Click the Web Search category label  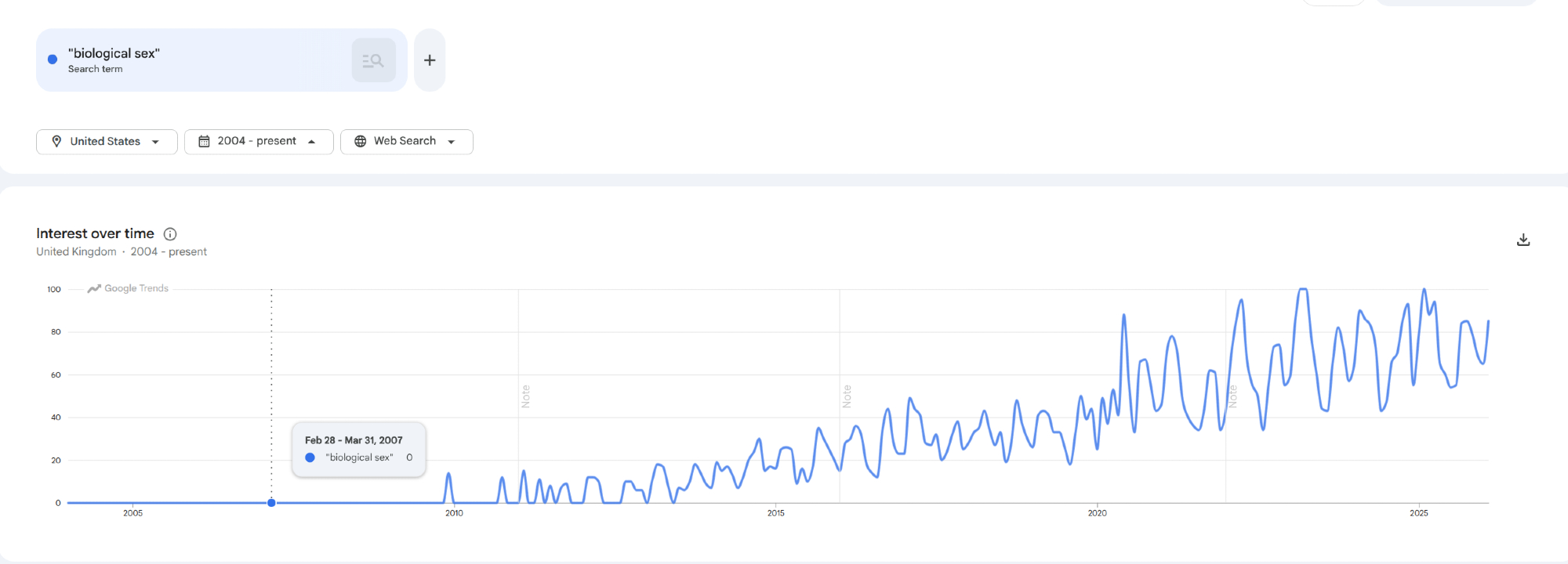pos(405,141)
